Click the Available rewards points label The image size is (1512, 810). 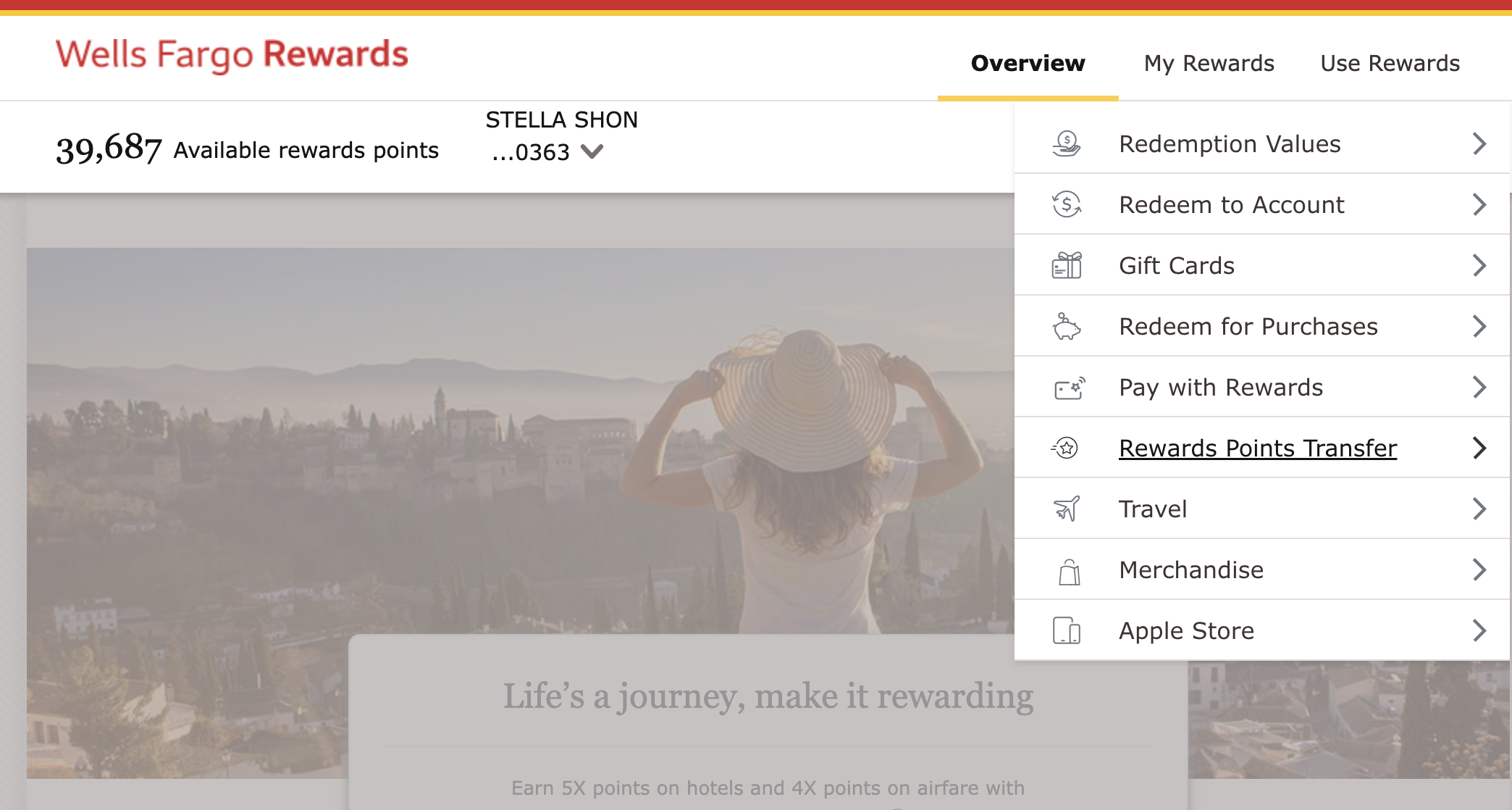306,150
